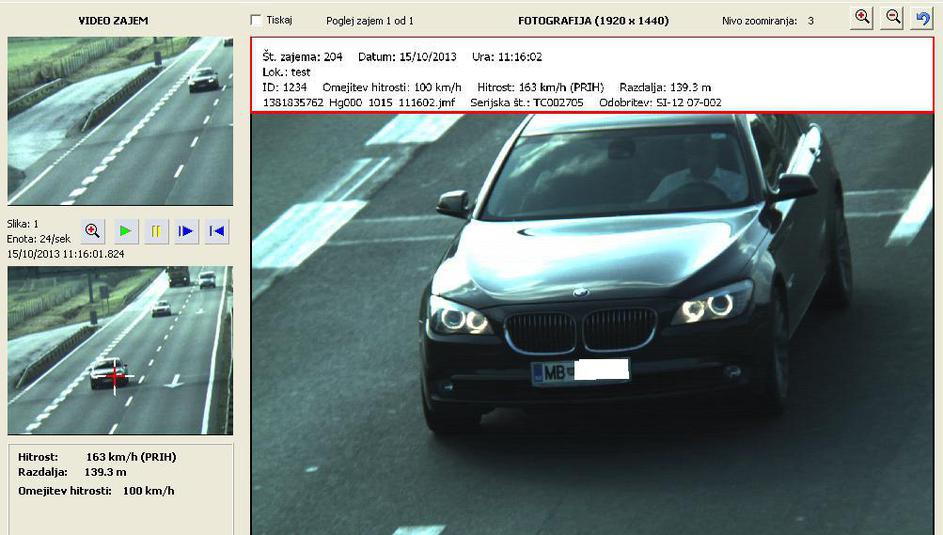
Task: Click the video zoom magnifier icon
Action: 93,231
